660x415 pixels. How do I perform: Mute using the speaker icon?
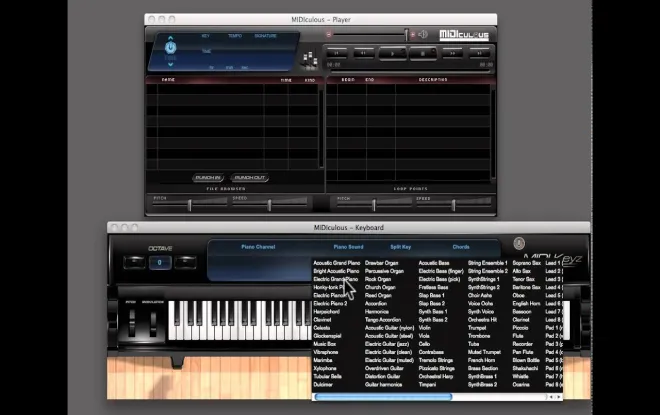coord(423,35)
